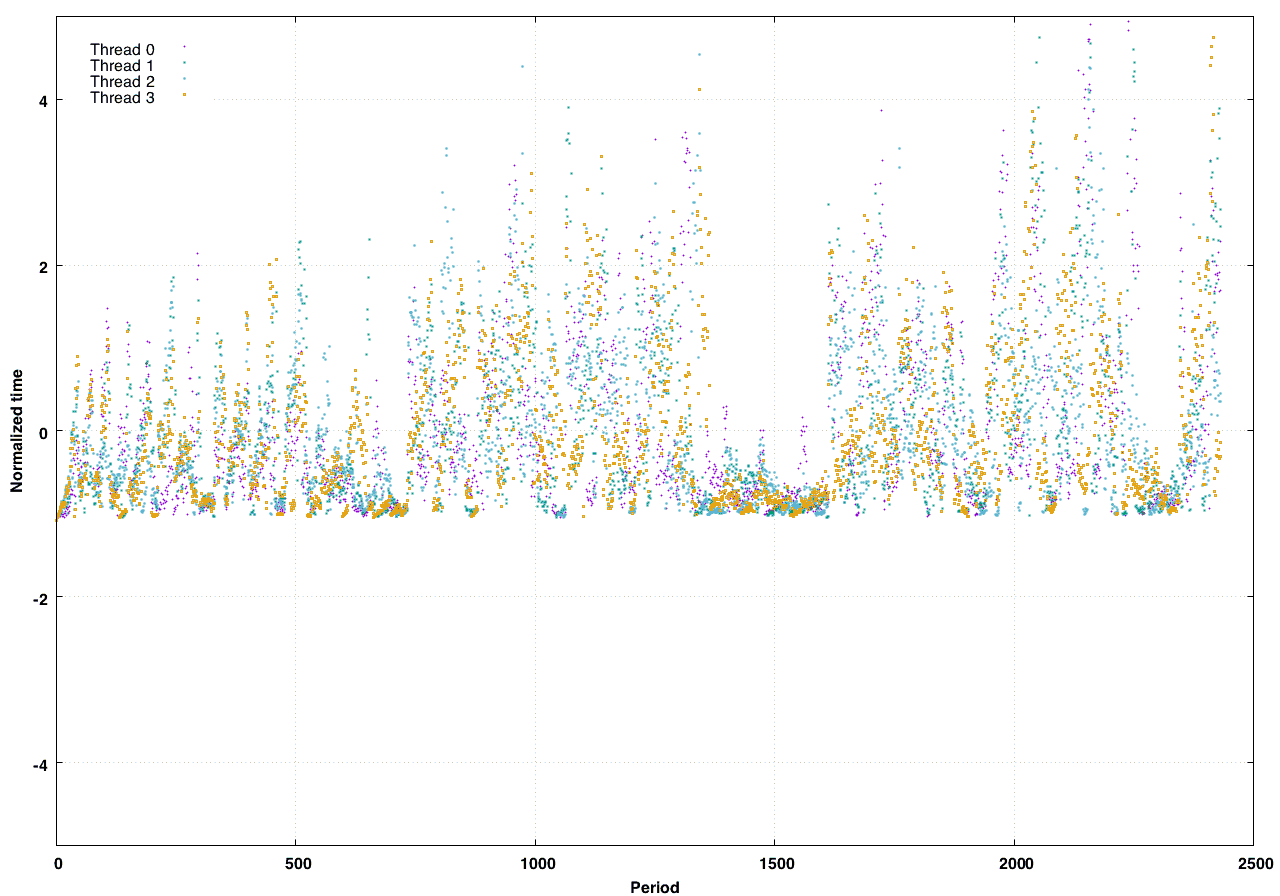Click the 'Period' x-axis title

[x=655, y=887]
